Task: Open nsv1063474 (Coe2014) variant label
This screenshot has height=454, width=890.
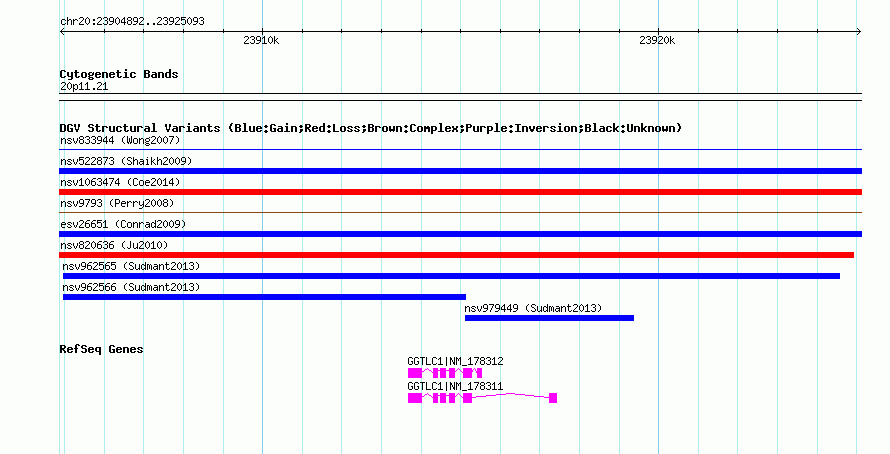Action: click(120, 182)
